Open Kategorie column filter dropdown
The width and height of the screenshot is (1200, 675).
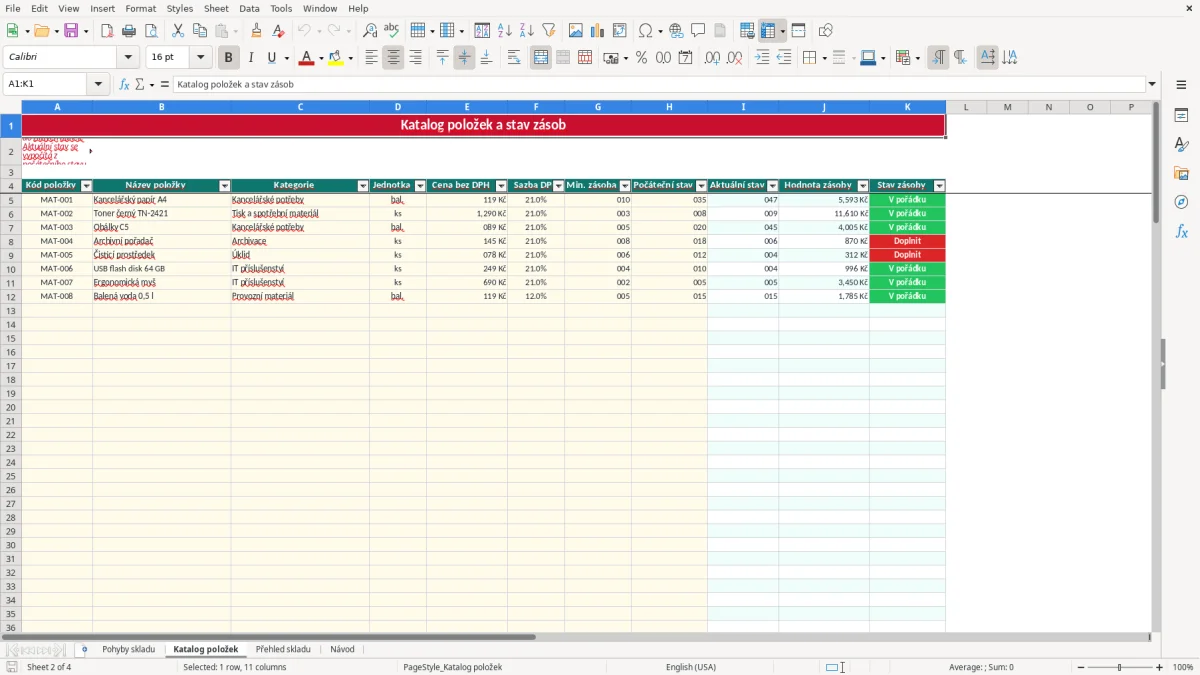point(362,186)
